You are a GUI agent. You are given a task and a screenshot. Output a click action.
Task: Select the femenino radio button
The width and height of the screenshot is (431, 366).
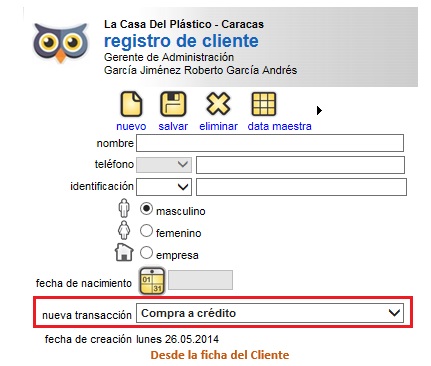pos(146,231)
